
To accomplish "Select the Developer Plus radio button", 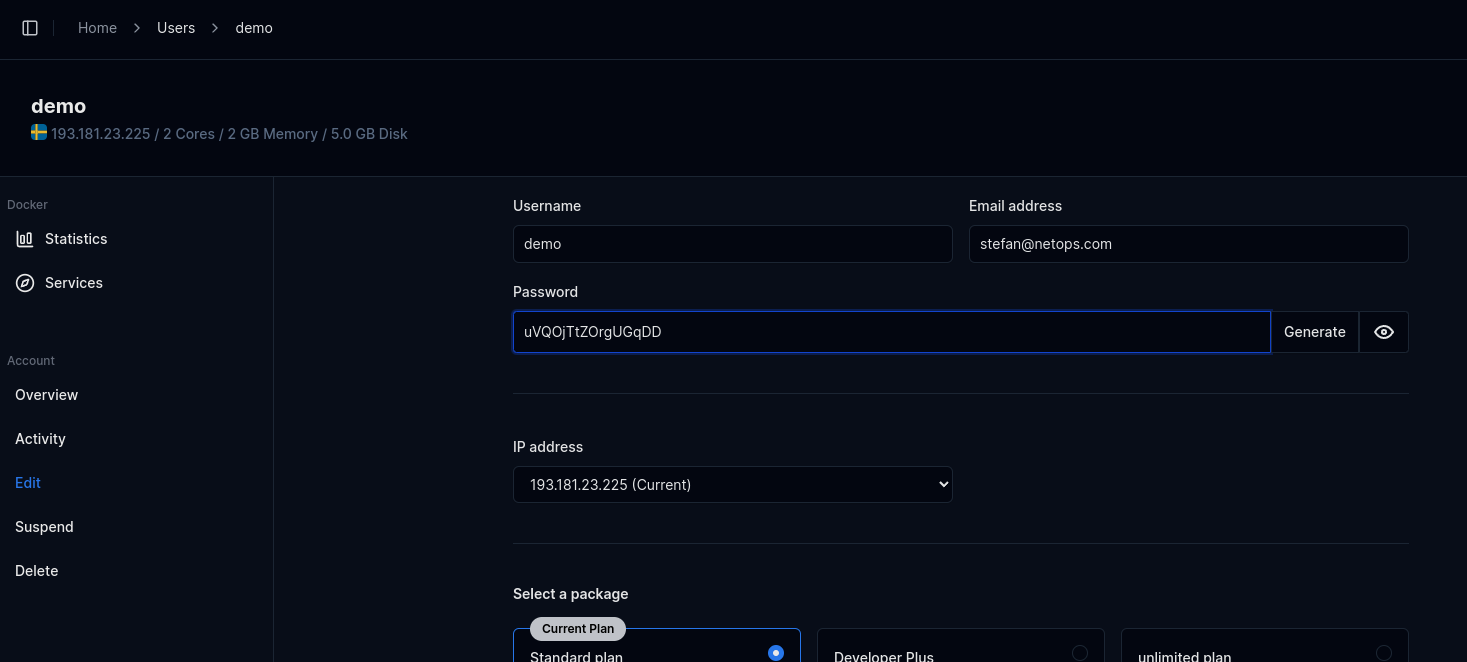I will [1079, 653].
